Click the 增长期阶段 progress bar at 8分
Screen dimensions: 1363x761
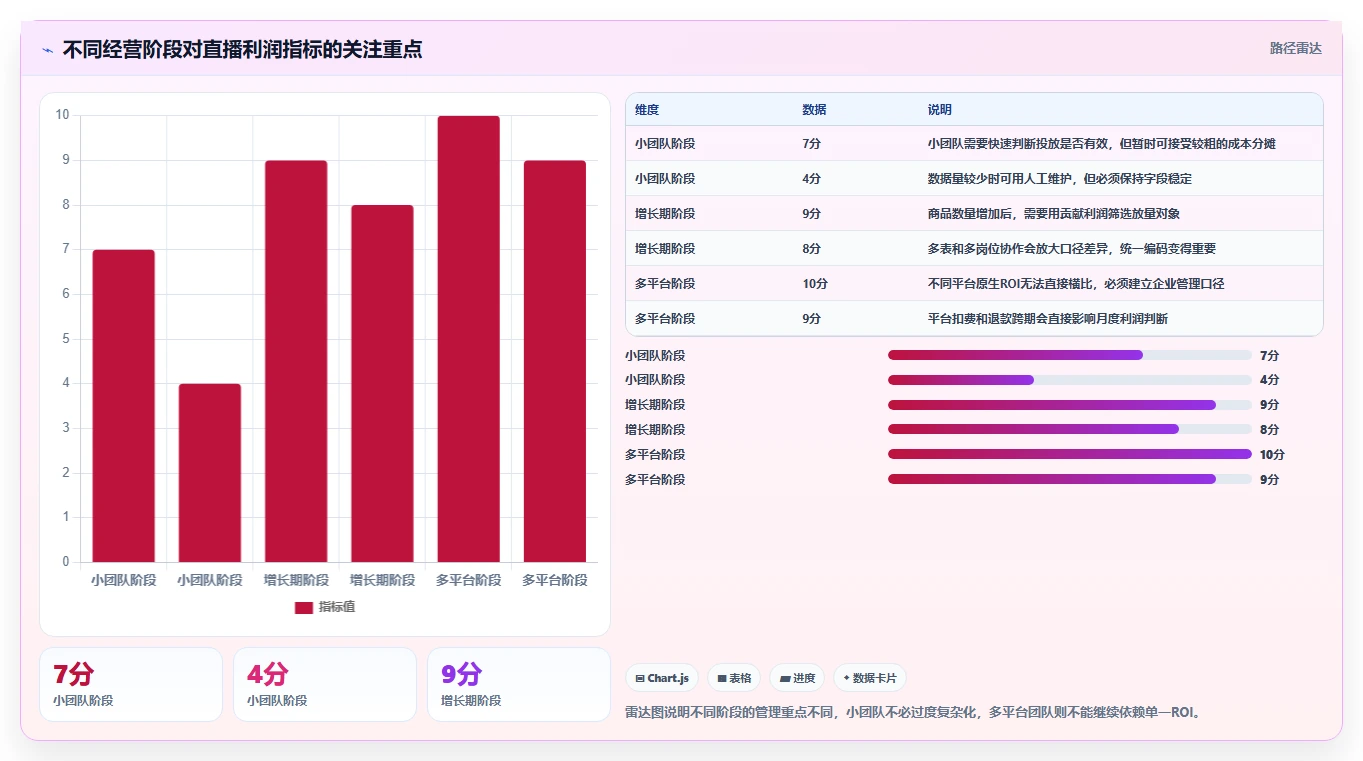point(1070,430)
